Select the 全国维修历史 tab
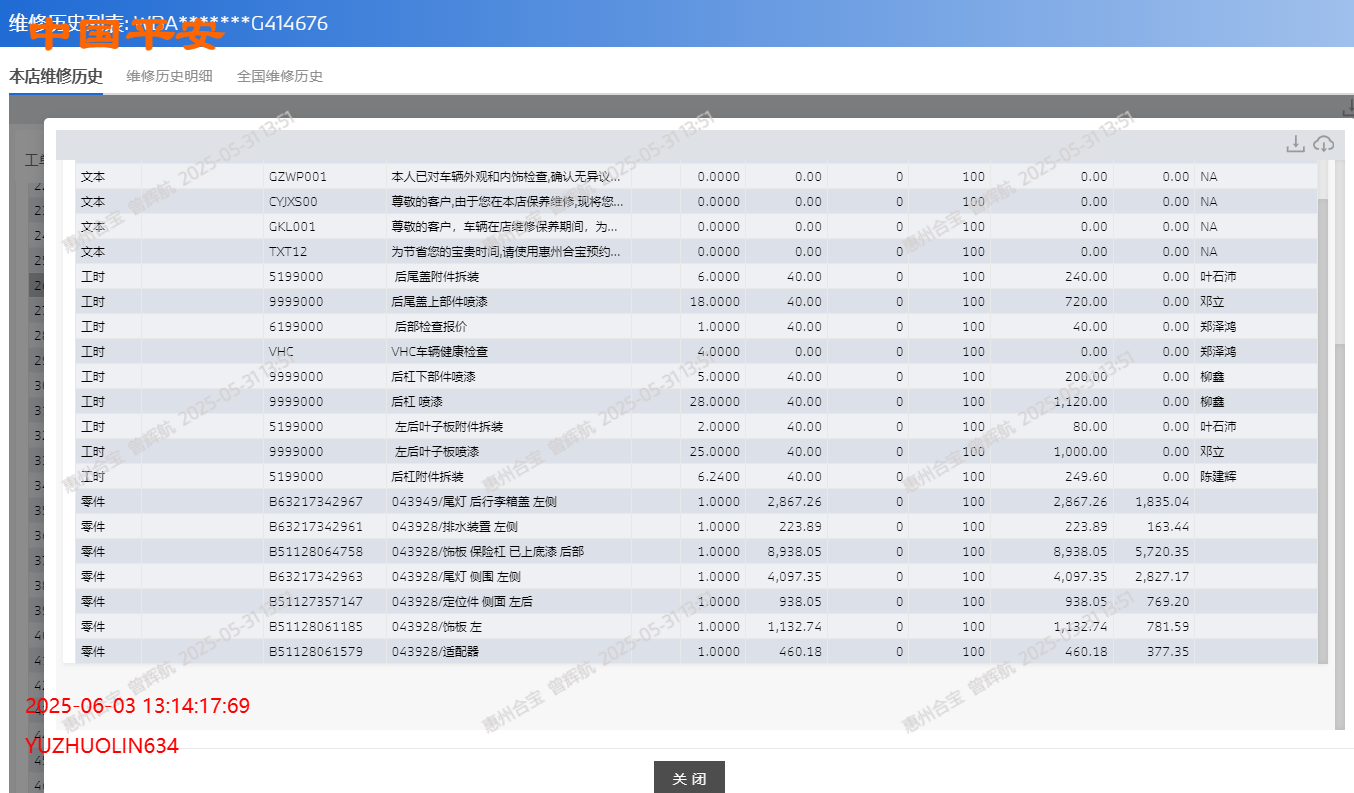This screenshot has width=1354, height=793. tap(280, 76)
